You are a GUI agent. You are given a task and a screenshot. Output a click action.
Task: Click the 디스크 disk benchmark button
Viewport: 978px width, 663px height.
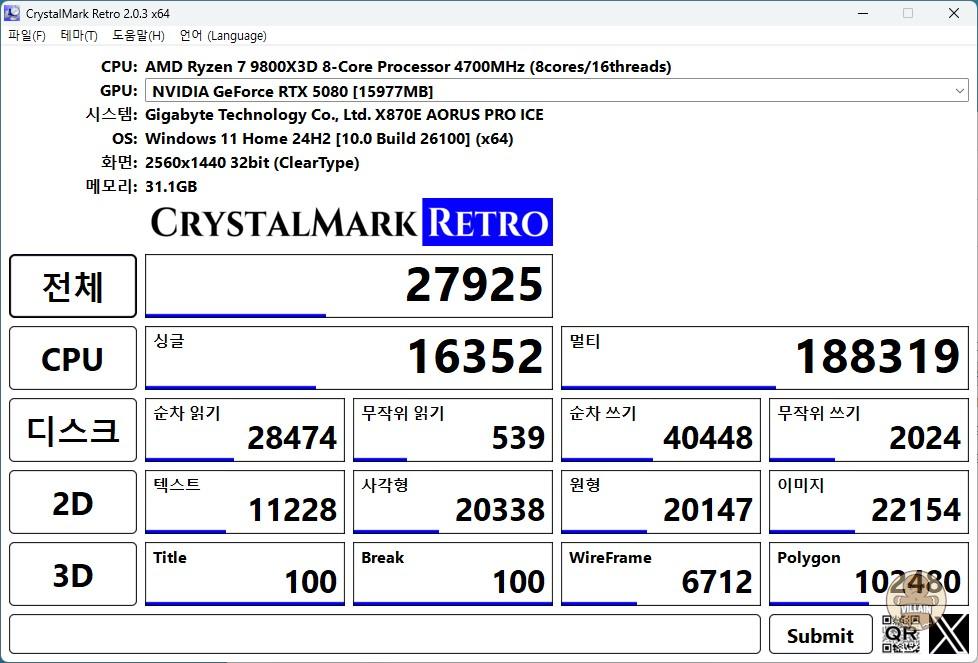click(73, 430)
